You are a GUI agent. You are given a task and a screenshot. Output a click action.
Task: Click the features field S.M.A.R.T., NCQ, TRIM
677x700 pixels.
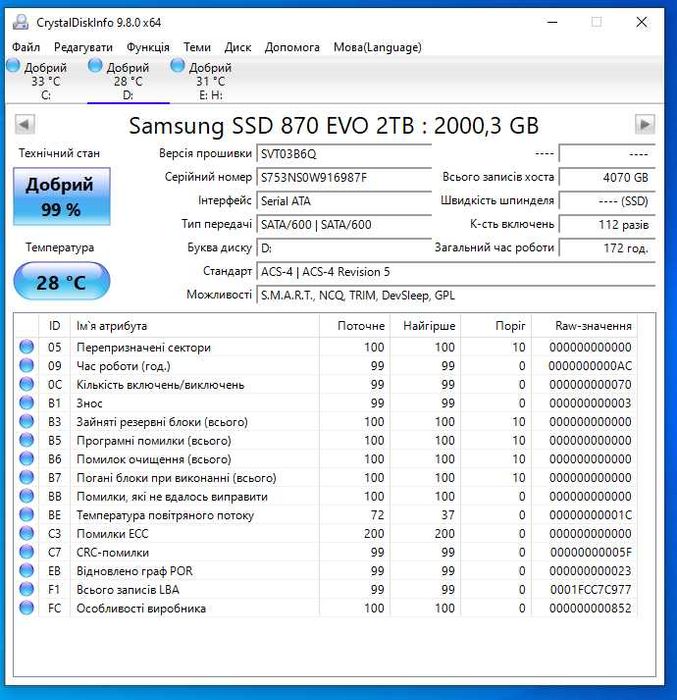[456, 295]
